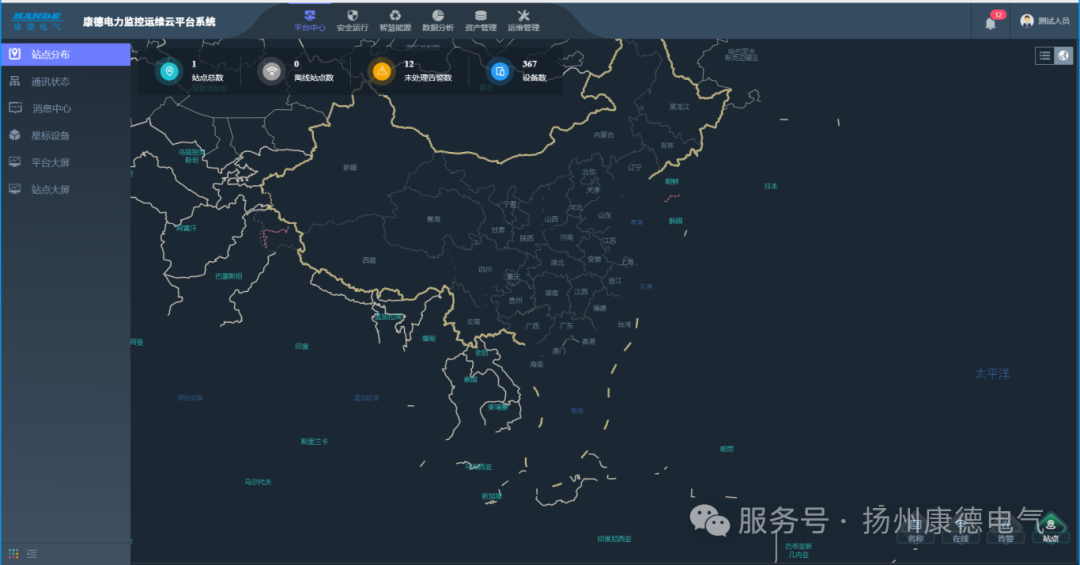Click the 未处理告警数 label
The image size is (1080, 565).
coord(428,78)
